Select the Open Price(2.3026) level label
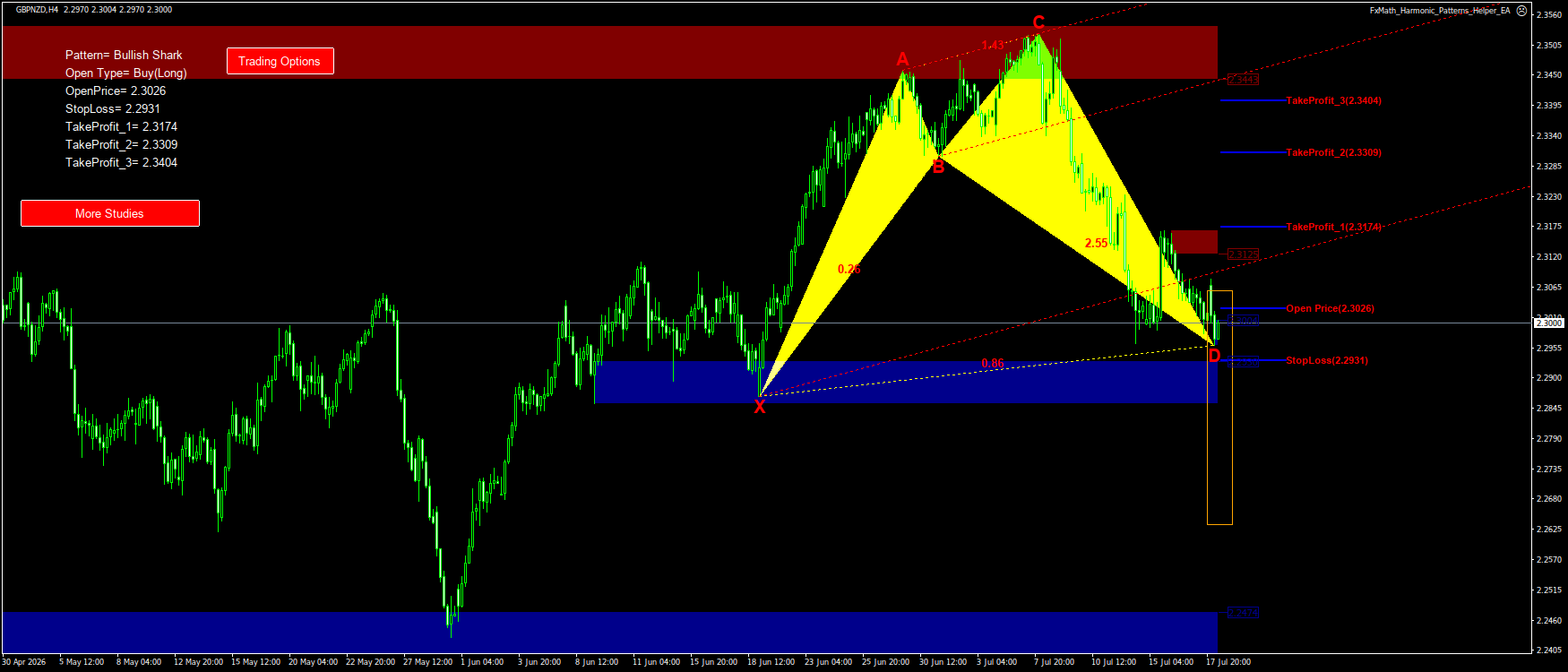The height and width of the screenshot is (672, 1568). pos(1330,308)
